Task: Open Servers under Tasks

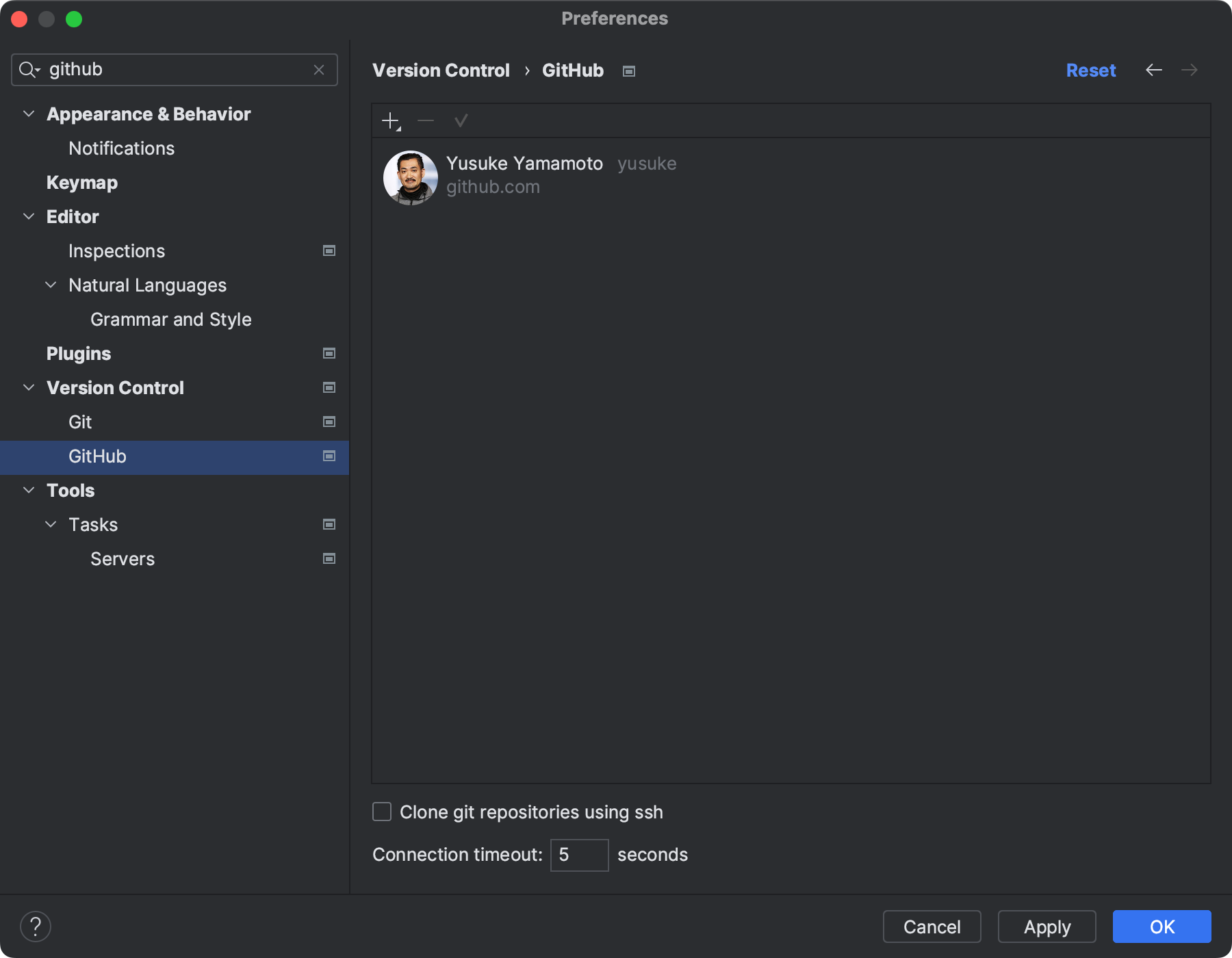Action: coord(123,559)
